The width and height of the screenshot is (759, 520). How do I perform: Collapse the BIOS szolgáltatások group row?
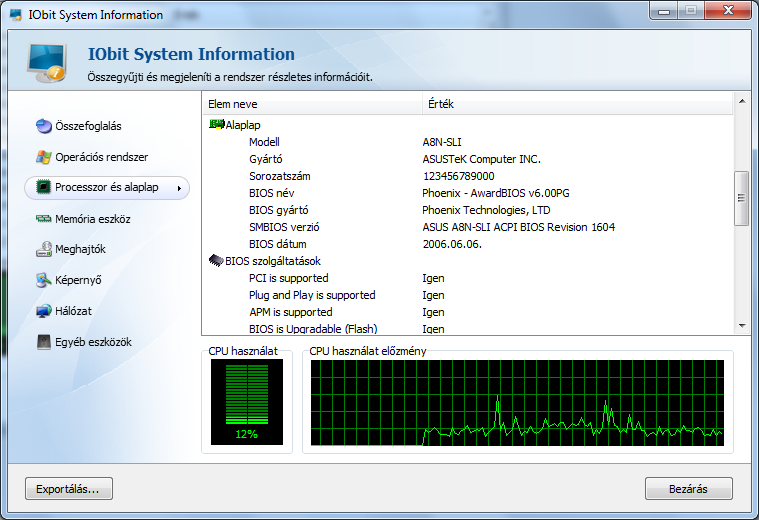(467, 261)
